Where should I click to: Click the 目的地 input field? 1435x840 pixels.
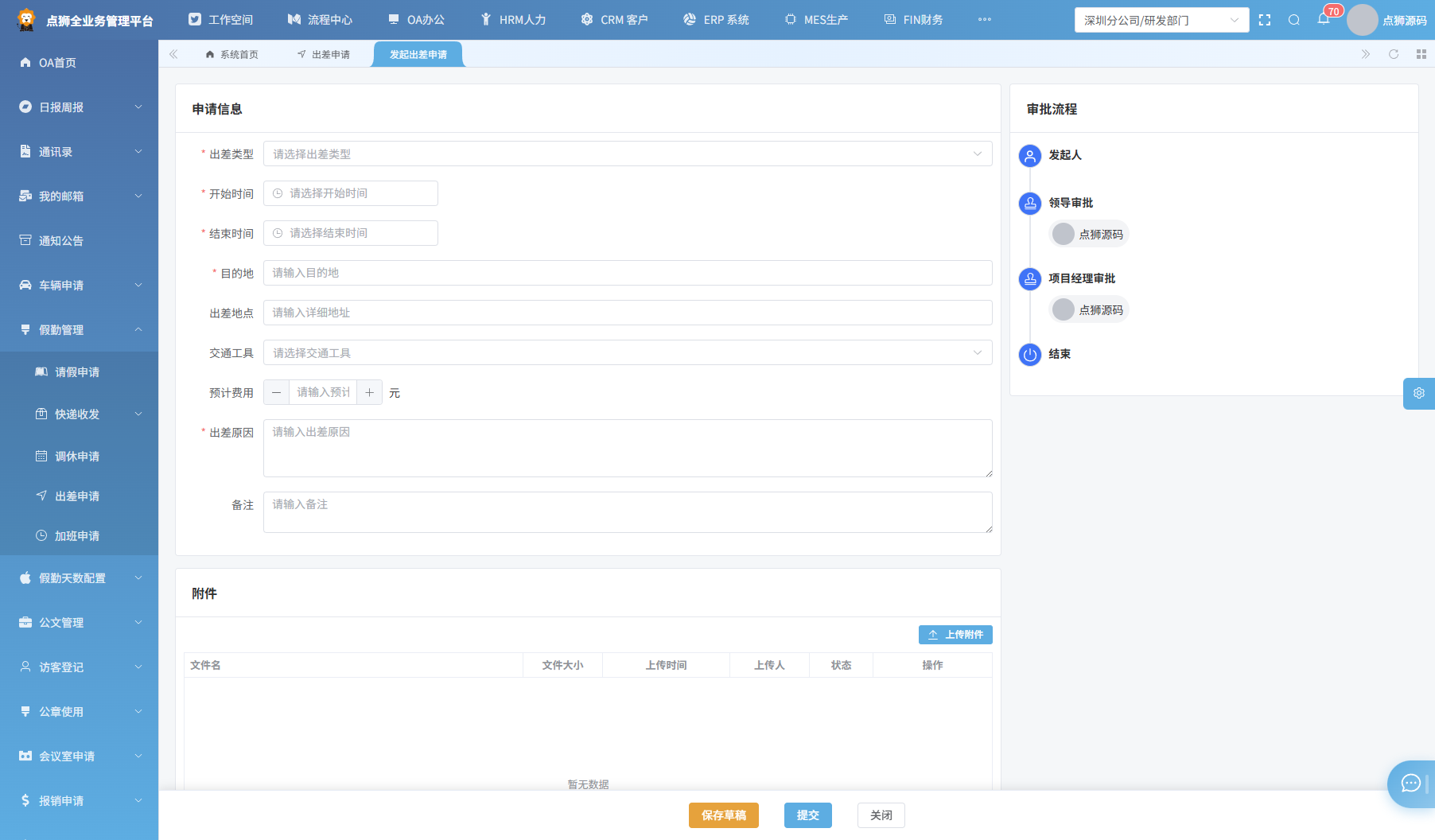[628, 273]
